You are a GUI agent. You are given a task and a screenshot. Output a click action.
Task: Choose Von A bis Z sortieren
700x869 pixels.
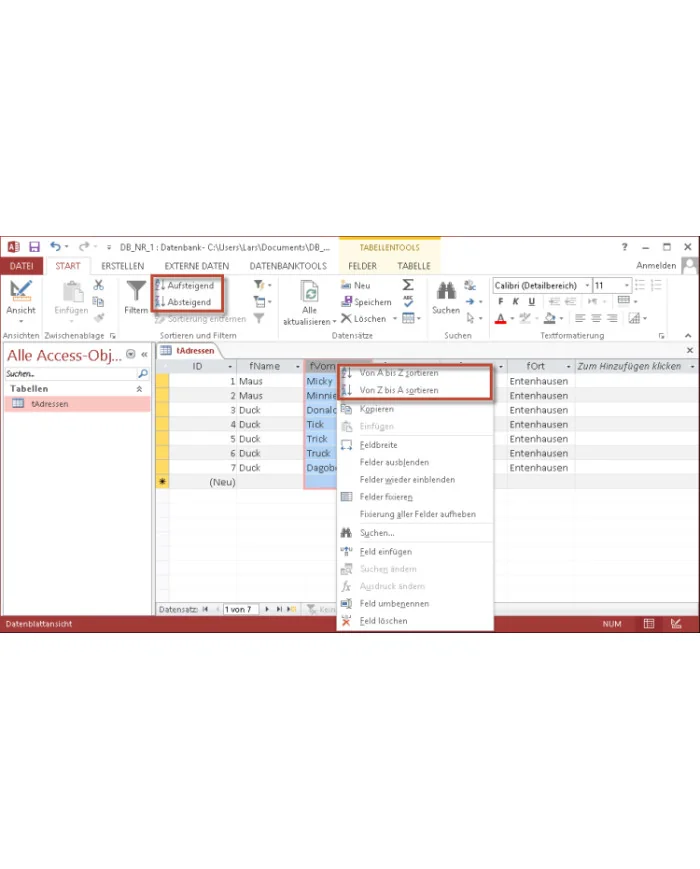pos(415,373)
